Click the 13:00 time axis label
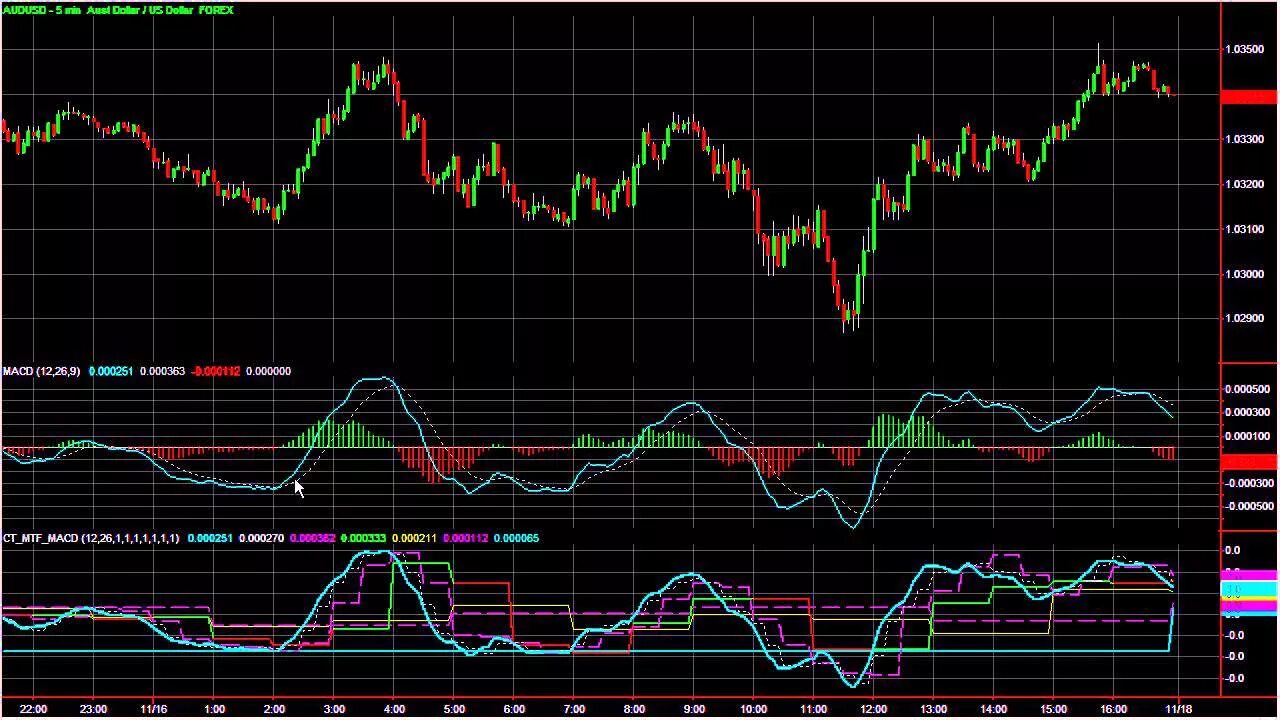 tap(933, 709)
